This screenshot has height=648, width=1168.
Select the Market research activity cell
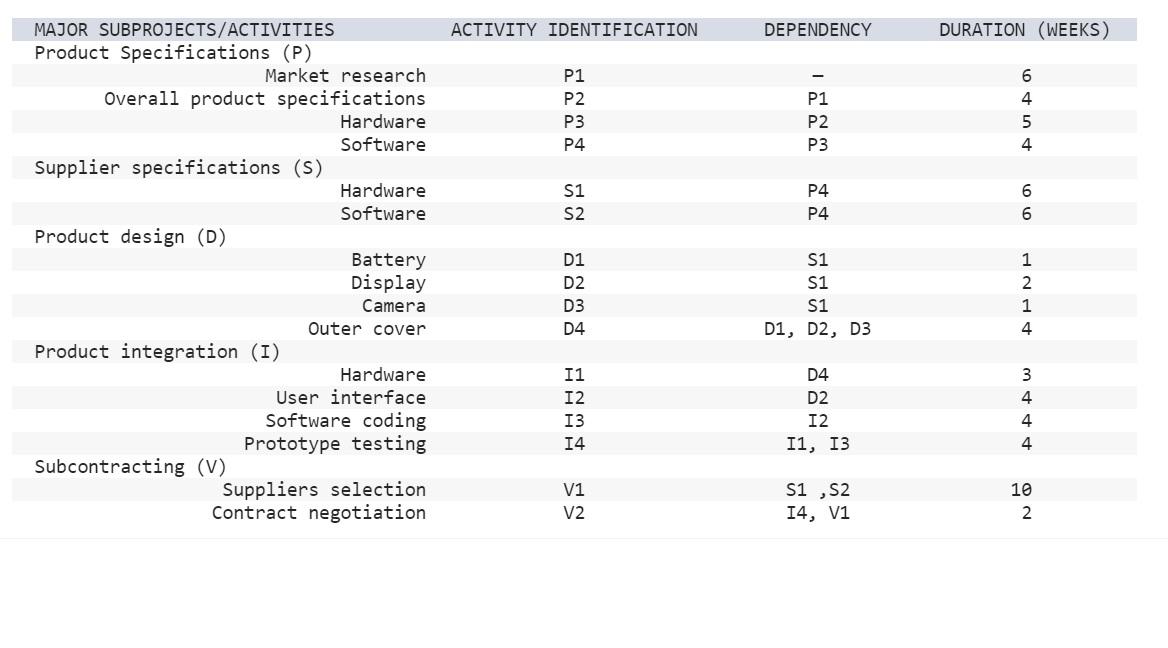point(346,76)
